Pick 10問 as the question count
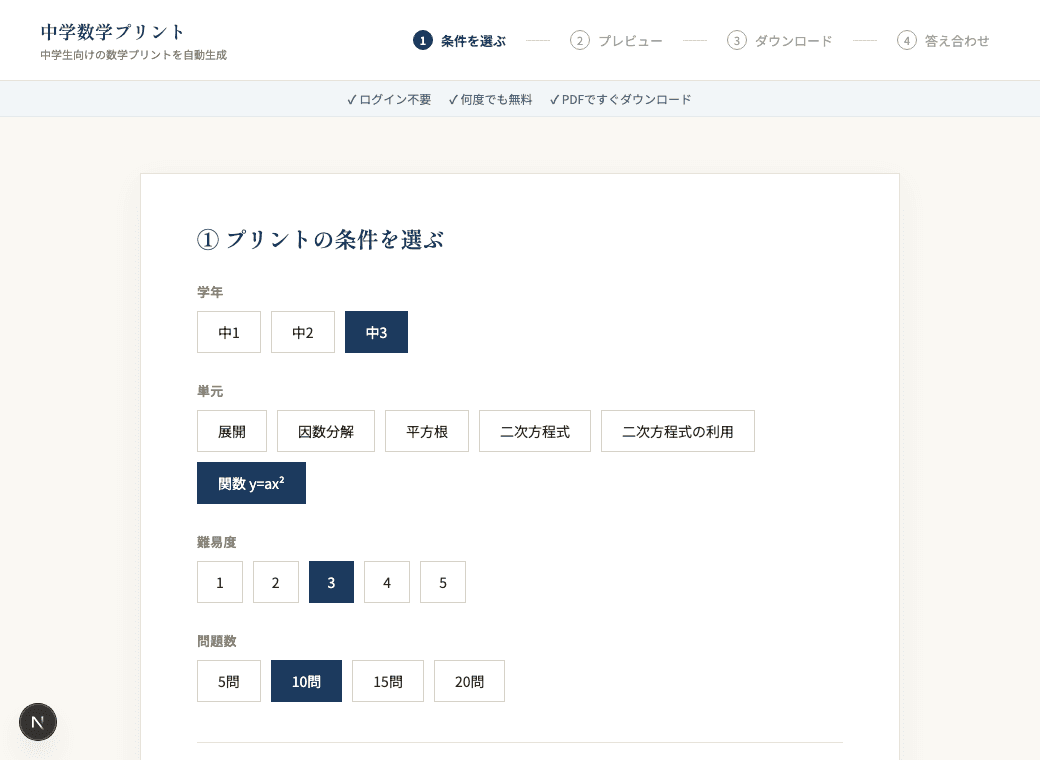This screenshot has height=760, width=1040. pos(306,681)
